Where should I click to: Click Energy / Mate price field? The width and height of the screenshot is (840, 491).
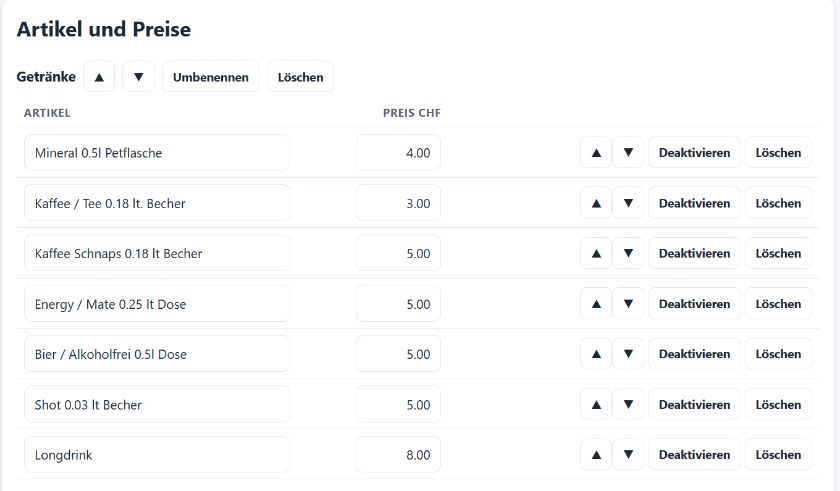click(398, 304)
